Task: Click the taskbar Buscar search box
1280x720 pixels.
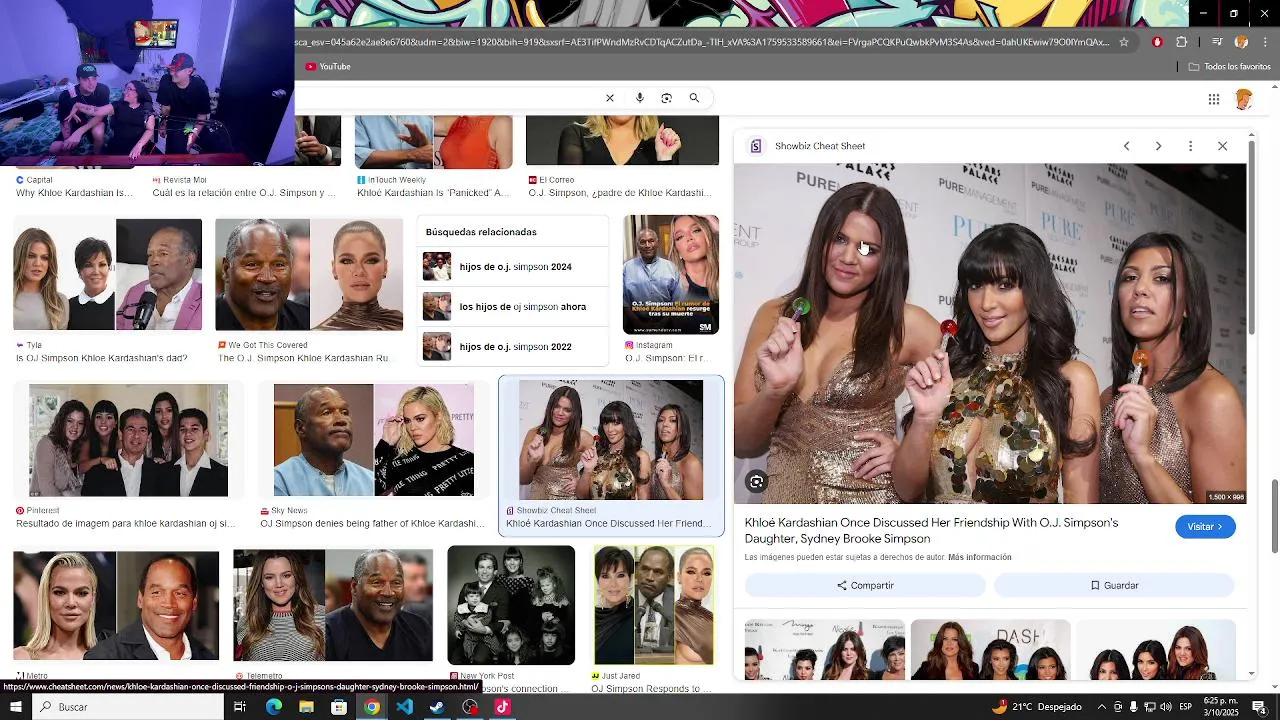Action: (128, 707)
